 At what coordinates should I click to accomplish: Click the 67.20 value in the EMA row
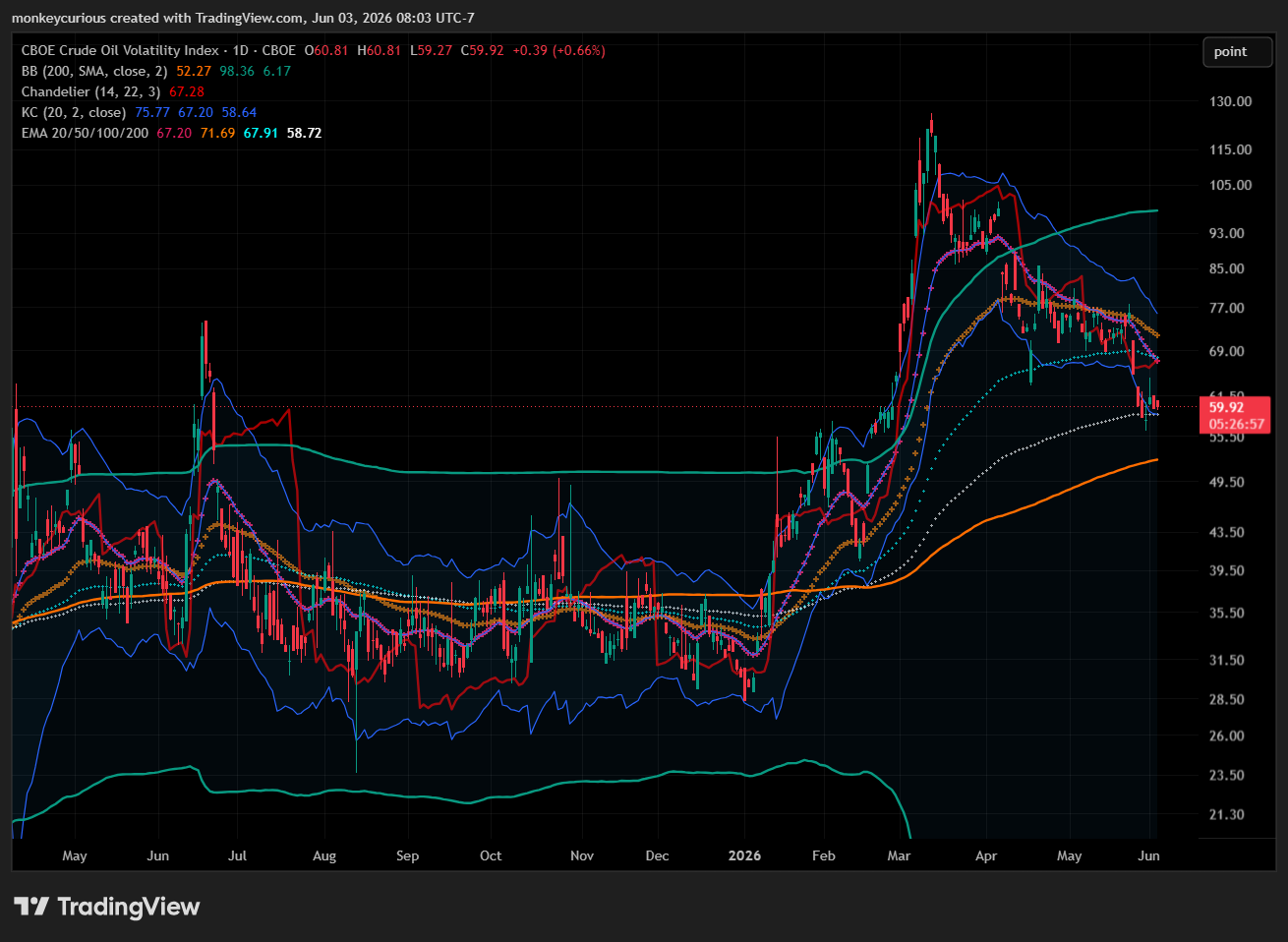174,133
